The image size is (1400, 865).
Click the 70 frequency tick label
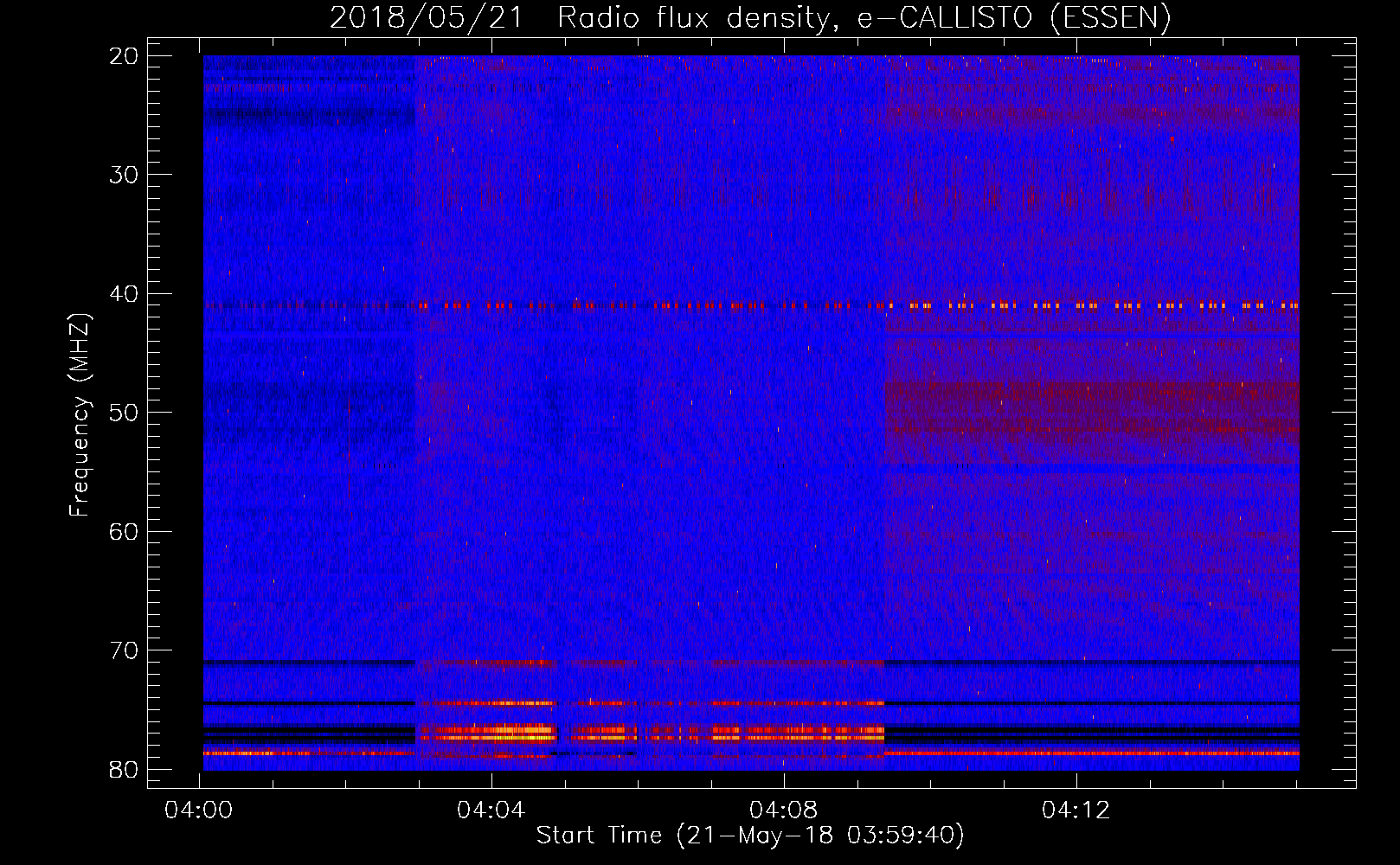point(125,650)
